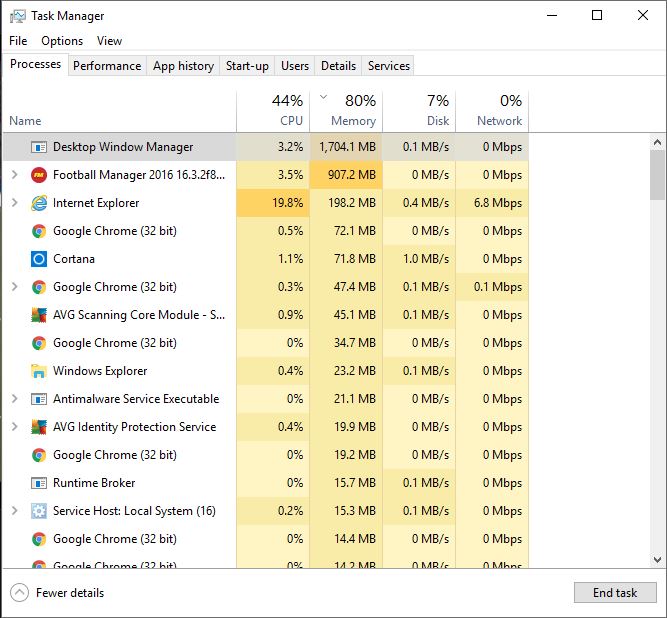Expand the AVG Identity Protection Service group
The width and height of the screenshot is (667, 618).
14,427
